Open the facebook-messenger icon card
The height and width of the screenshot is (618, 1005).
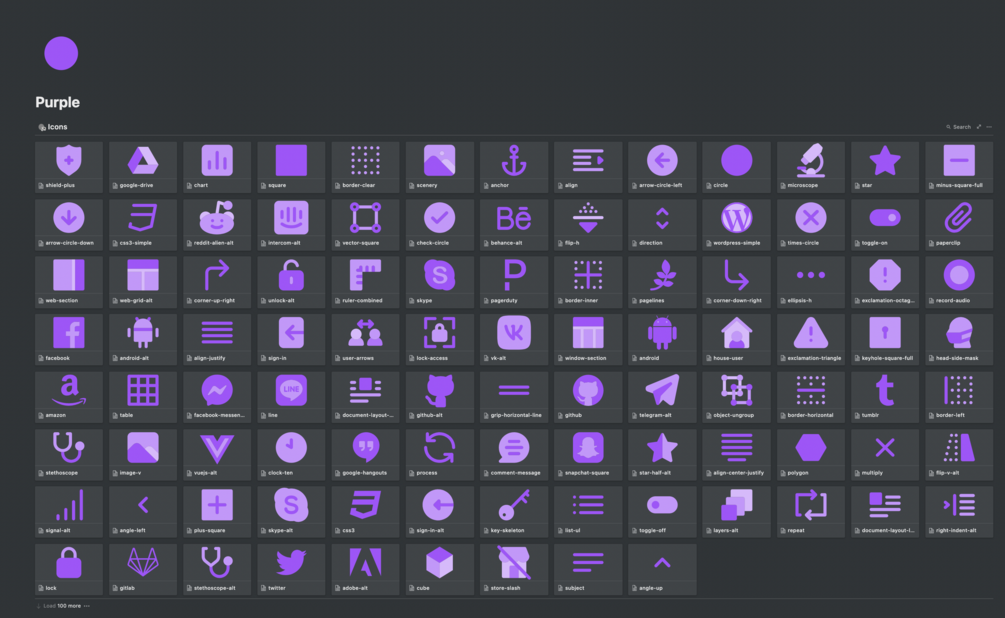217,396
